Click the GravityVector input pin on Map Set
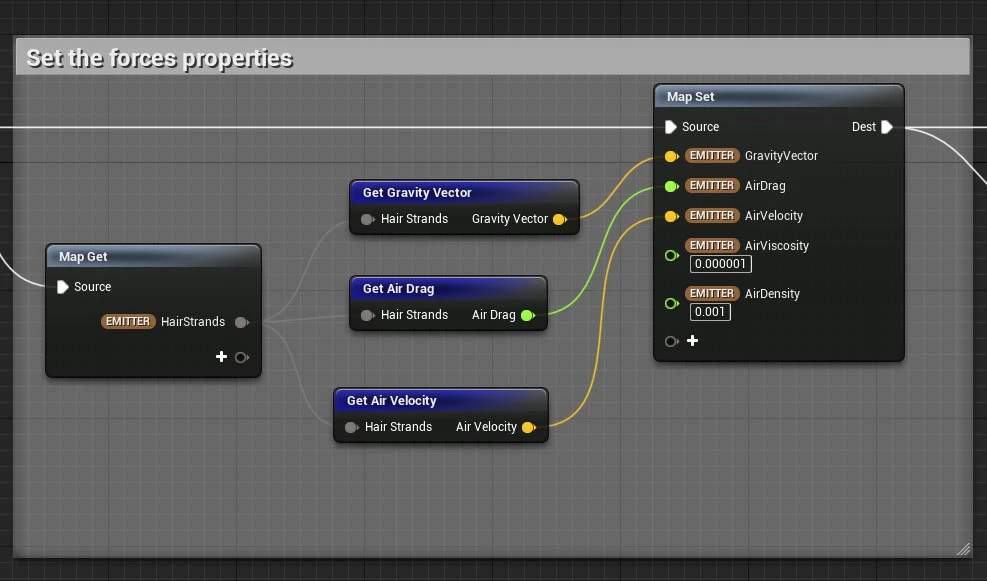 tap(672, 156)
